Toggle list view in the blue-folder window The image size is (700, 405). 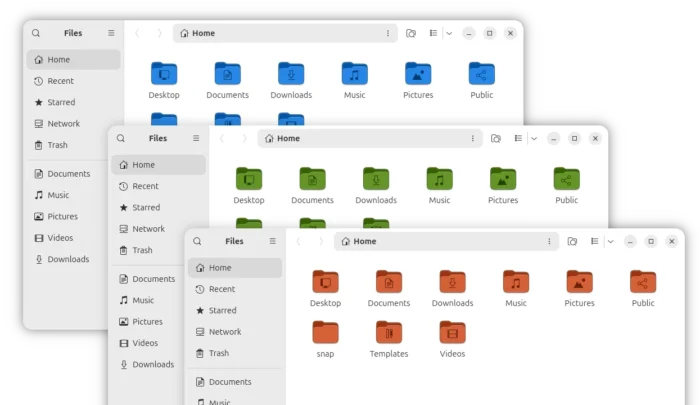433,33
